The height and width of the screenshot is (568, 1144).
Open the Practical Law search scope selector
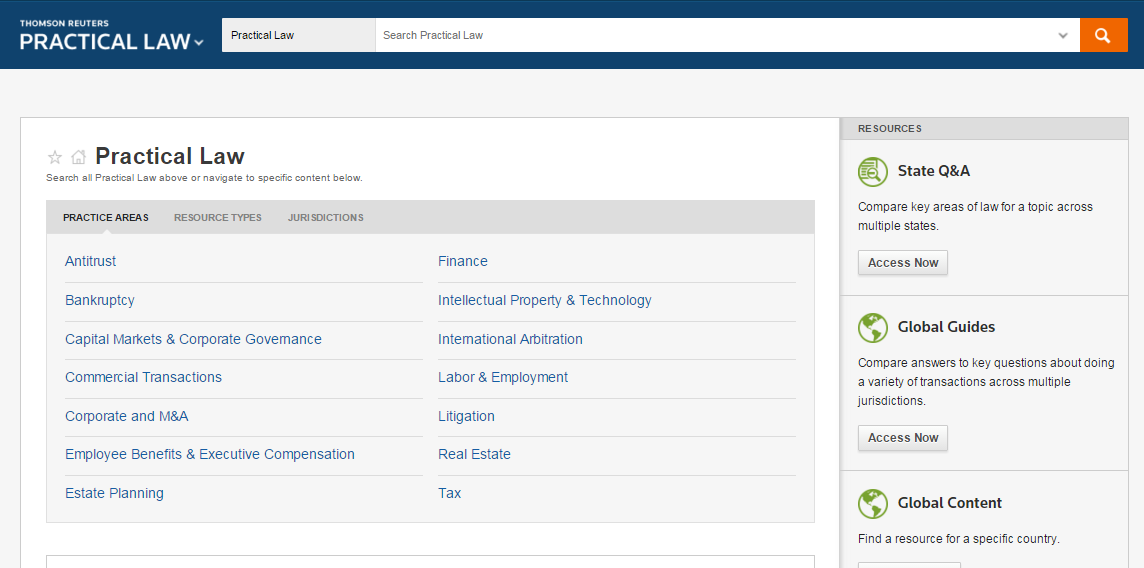point(298,35)
